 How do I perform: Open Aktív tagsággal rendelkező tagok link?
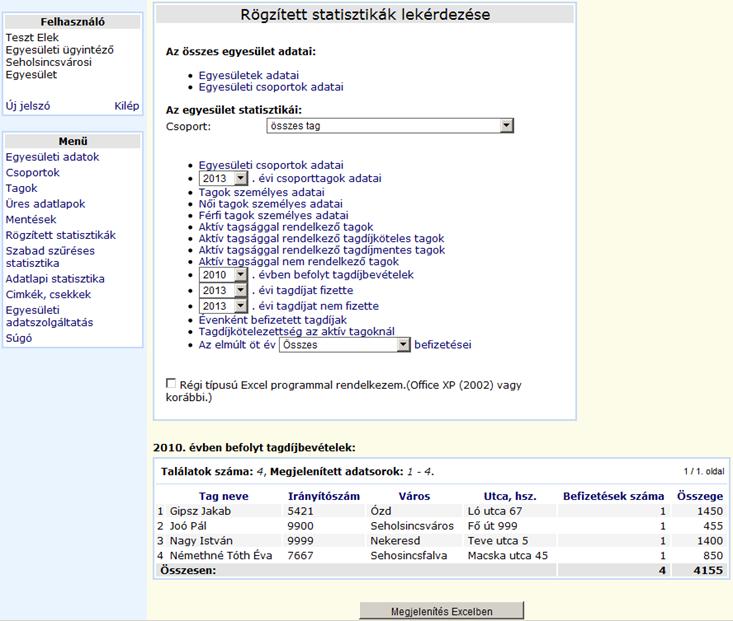click(286, 227)
